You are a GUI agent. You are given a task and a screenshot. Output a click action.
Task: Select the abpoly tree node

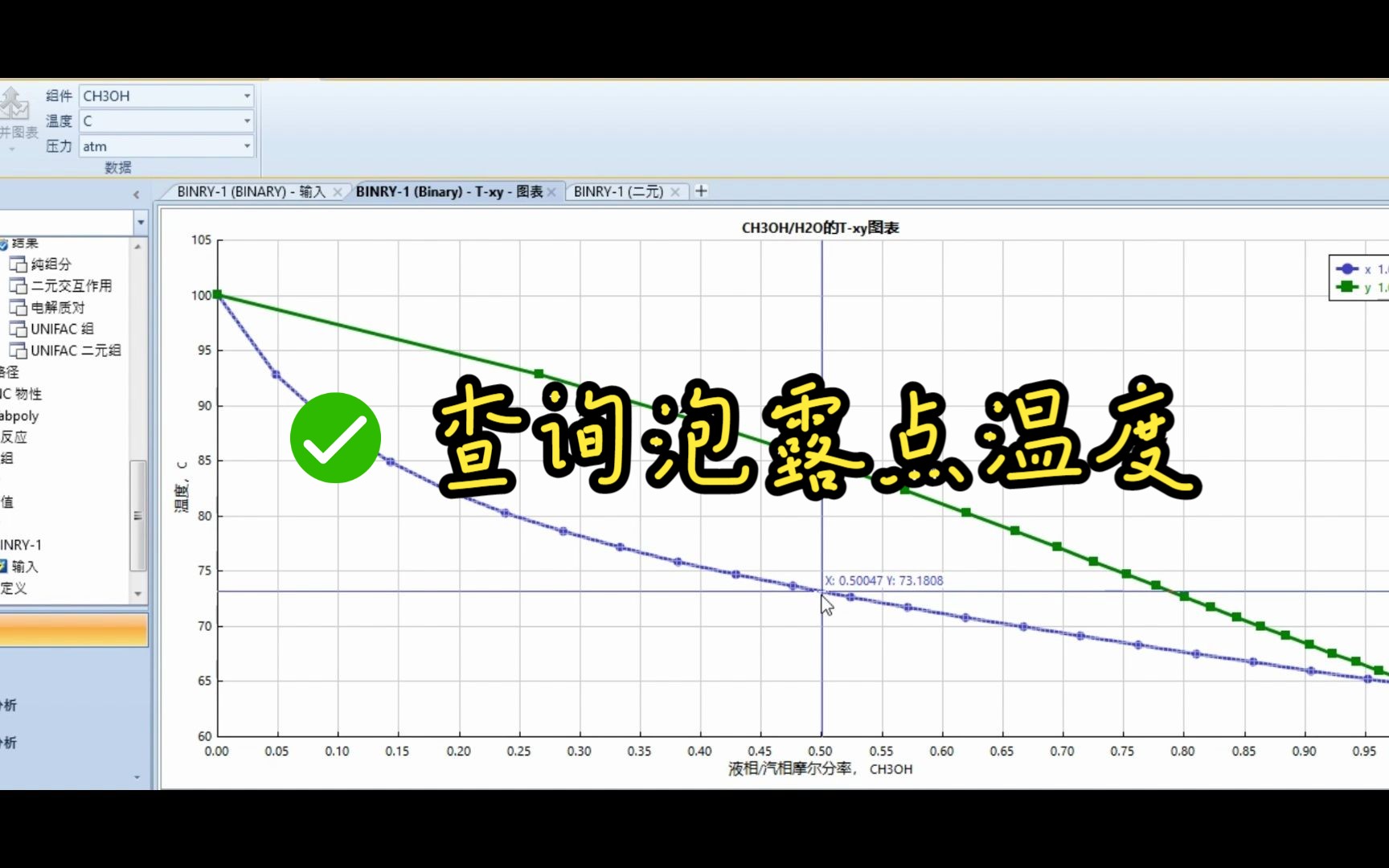coord(19,416)
